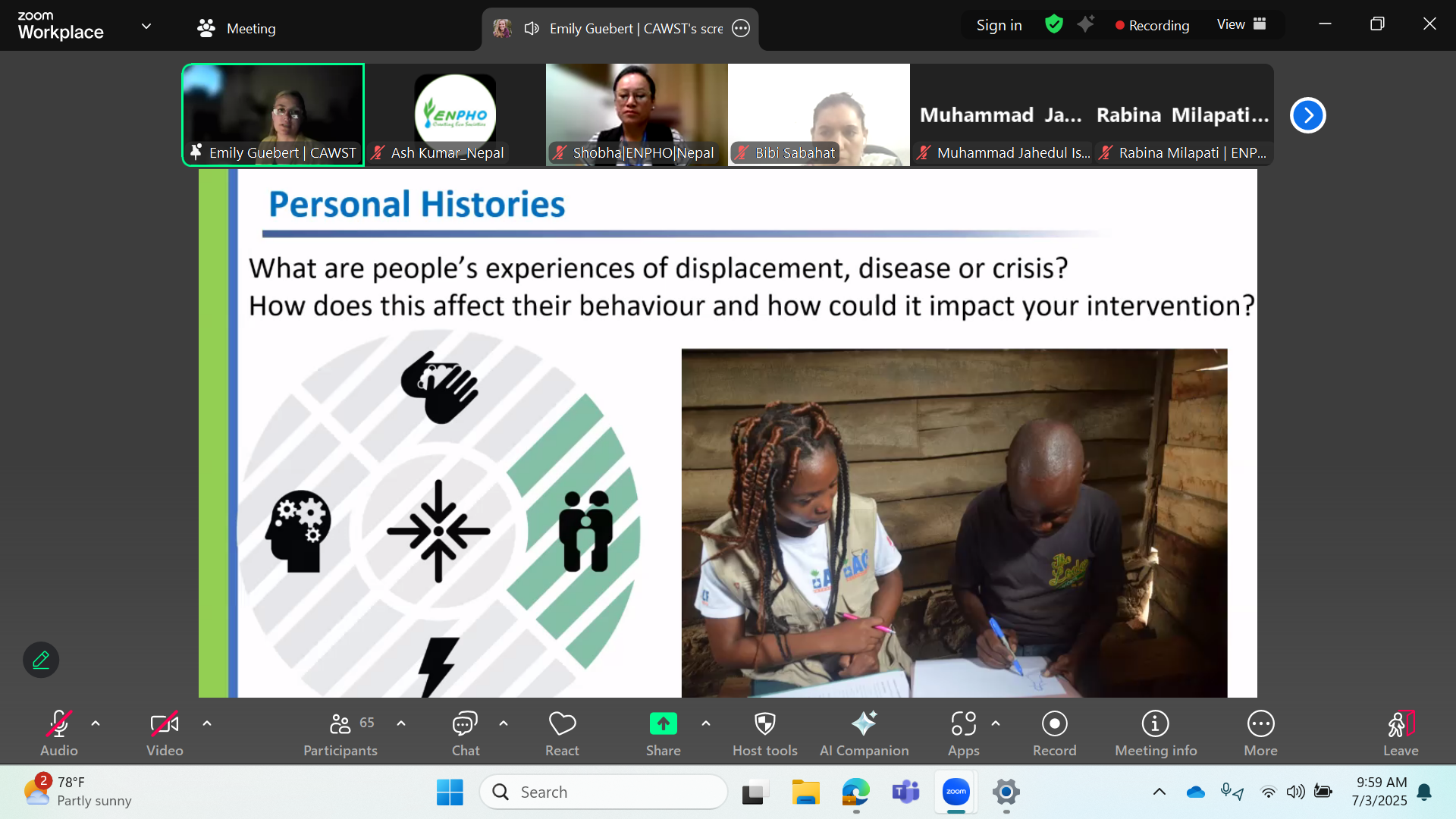Open Host tools shield menu
1456x819 pixels.
click(764, 733)
